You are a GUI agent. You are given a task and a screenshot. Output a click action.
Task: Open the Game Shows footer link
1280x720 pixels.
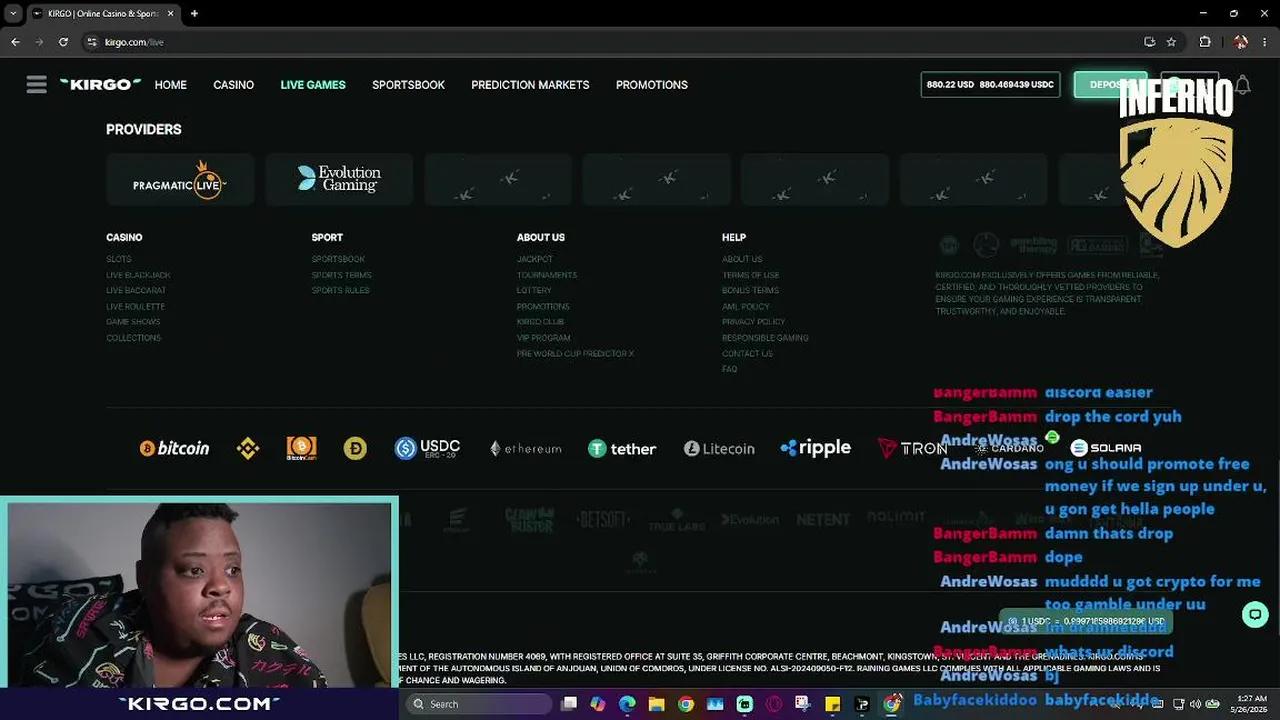[133, 322]
